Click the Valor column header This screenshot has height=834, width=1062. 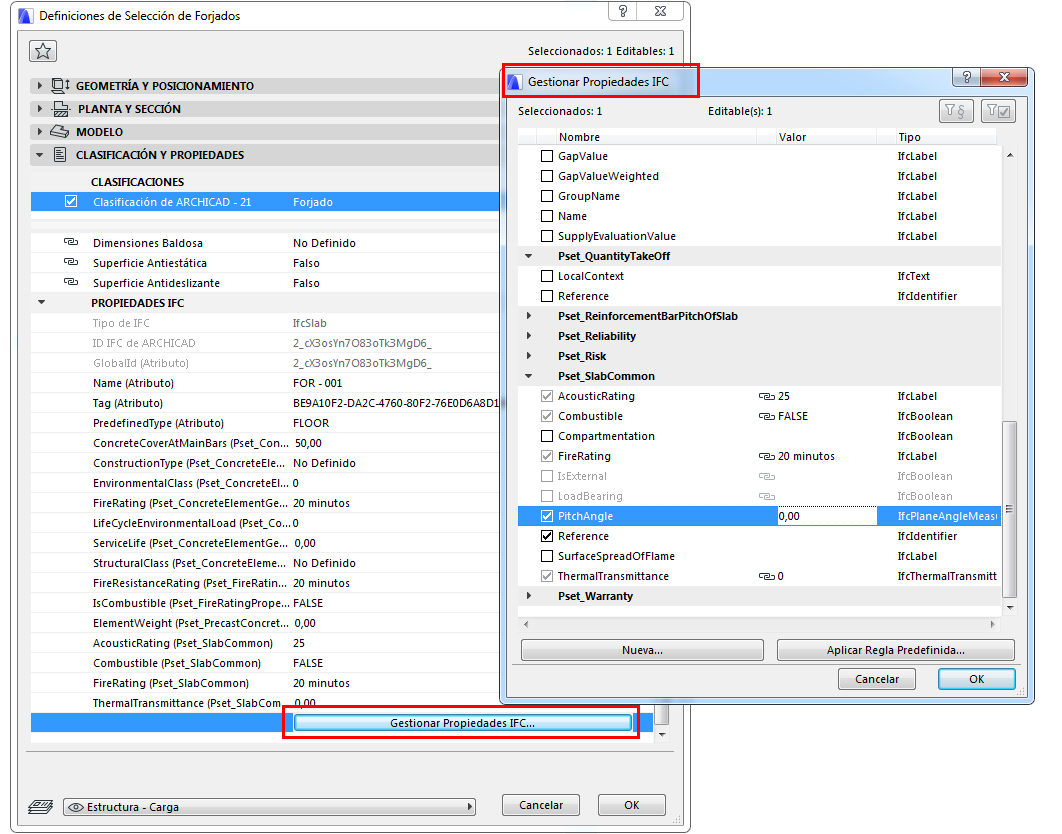(826, 137)
